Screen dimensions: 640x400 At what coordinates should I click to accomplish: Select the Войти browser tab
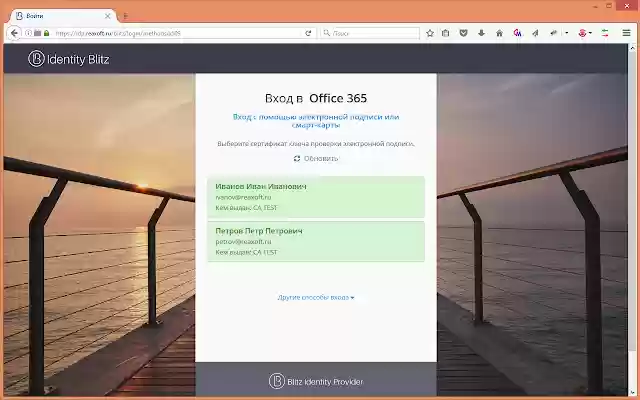click(63, 16)
